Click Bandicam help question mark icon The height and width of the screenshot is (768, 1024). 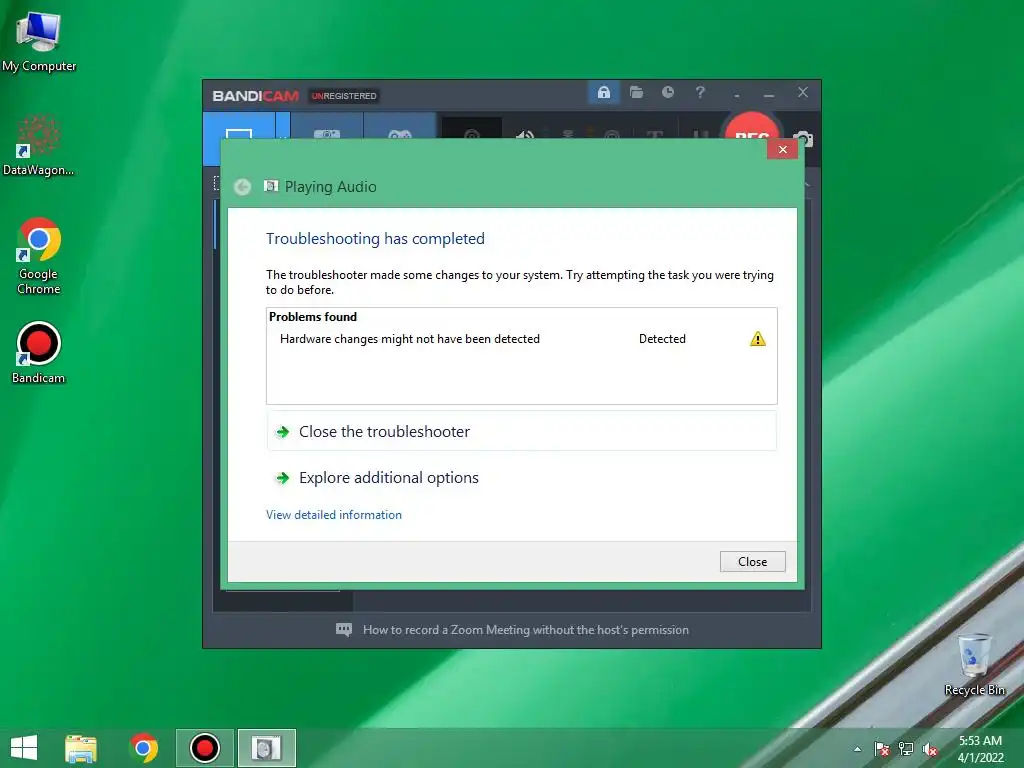(700, 93)
